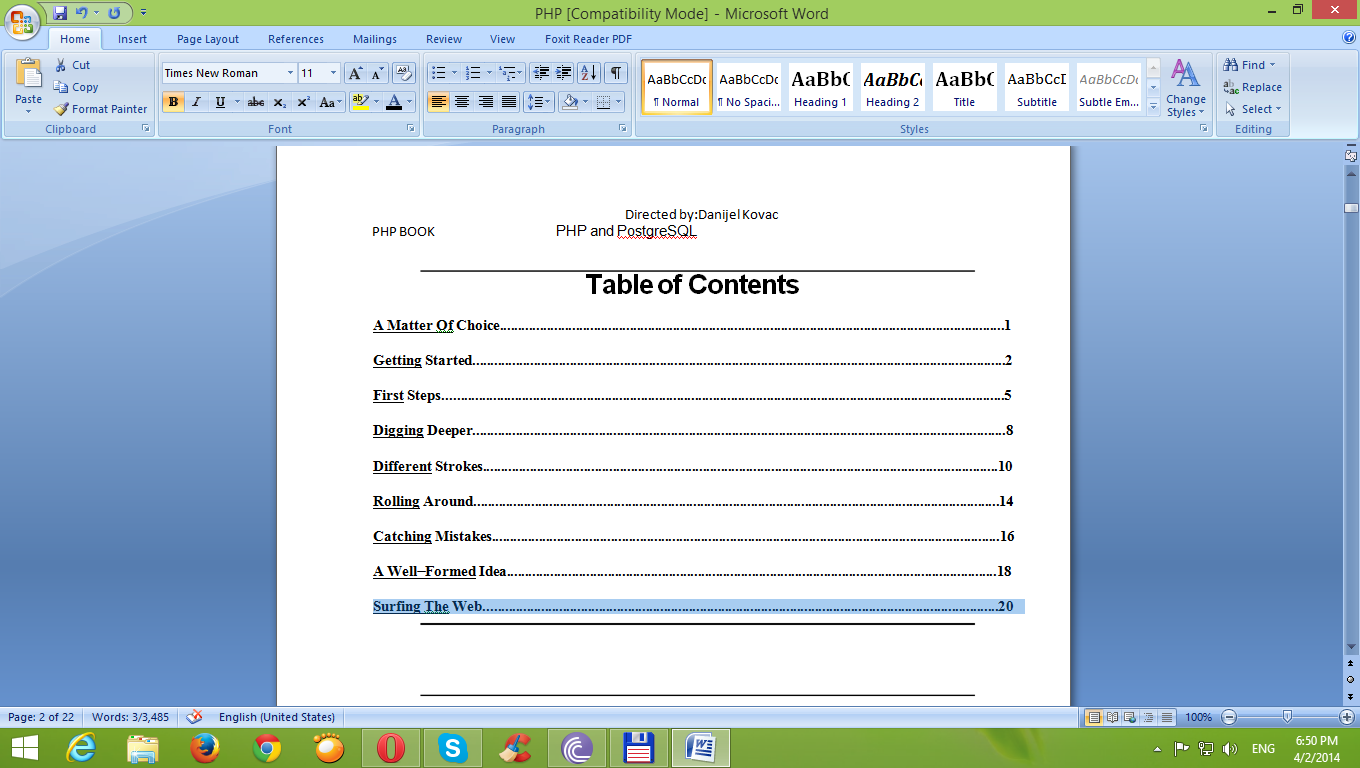Click the Clear Formatting icon

[x=403, y=73]
